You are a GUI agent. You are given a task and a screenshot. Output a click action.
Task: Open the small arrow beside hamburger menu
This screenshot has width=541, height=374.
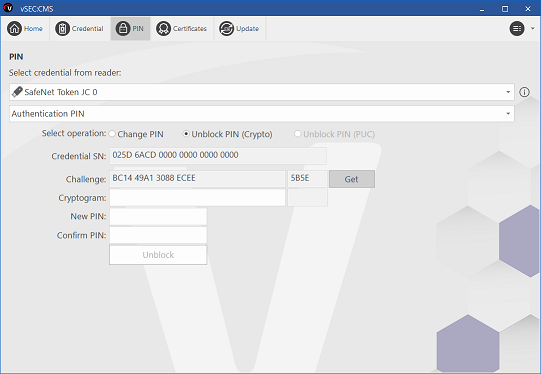[533, 29]
